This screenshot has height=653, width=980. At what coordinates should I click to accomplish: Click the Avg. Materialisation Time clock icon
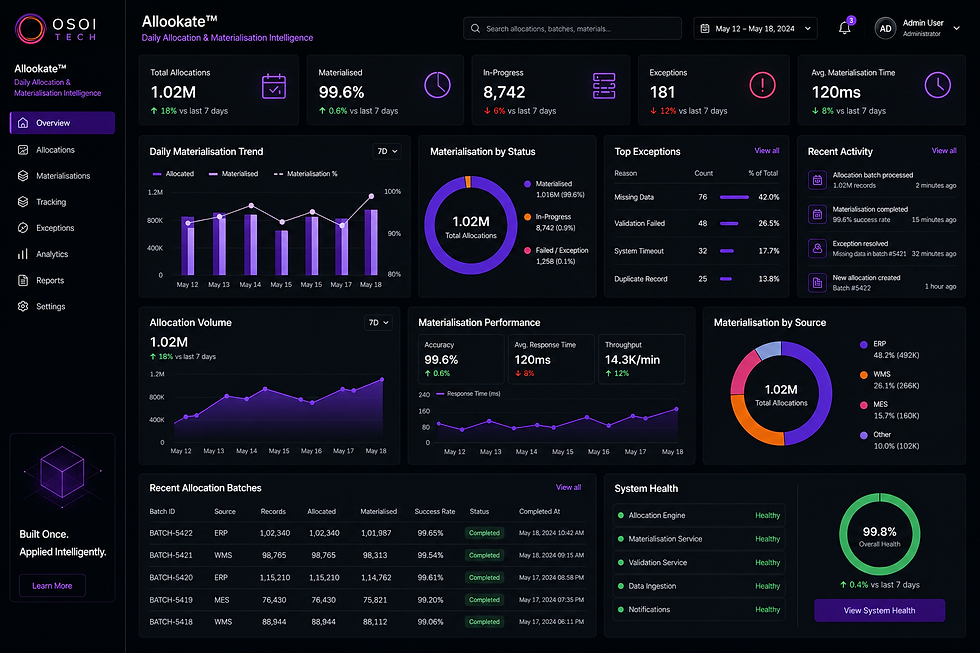click(938, 85)
